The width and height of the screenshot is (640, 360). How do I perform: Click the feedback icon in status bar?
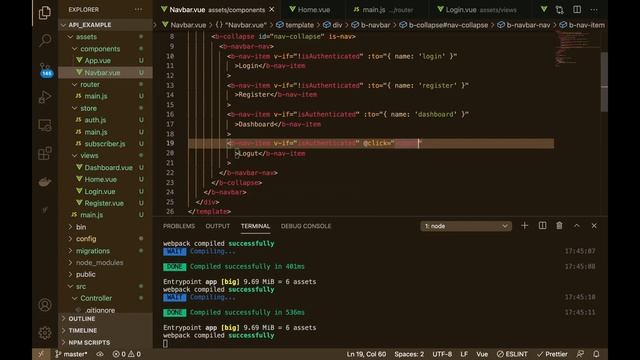[580, 354]
